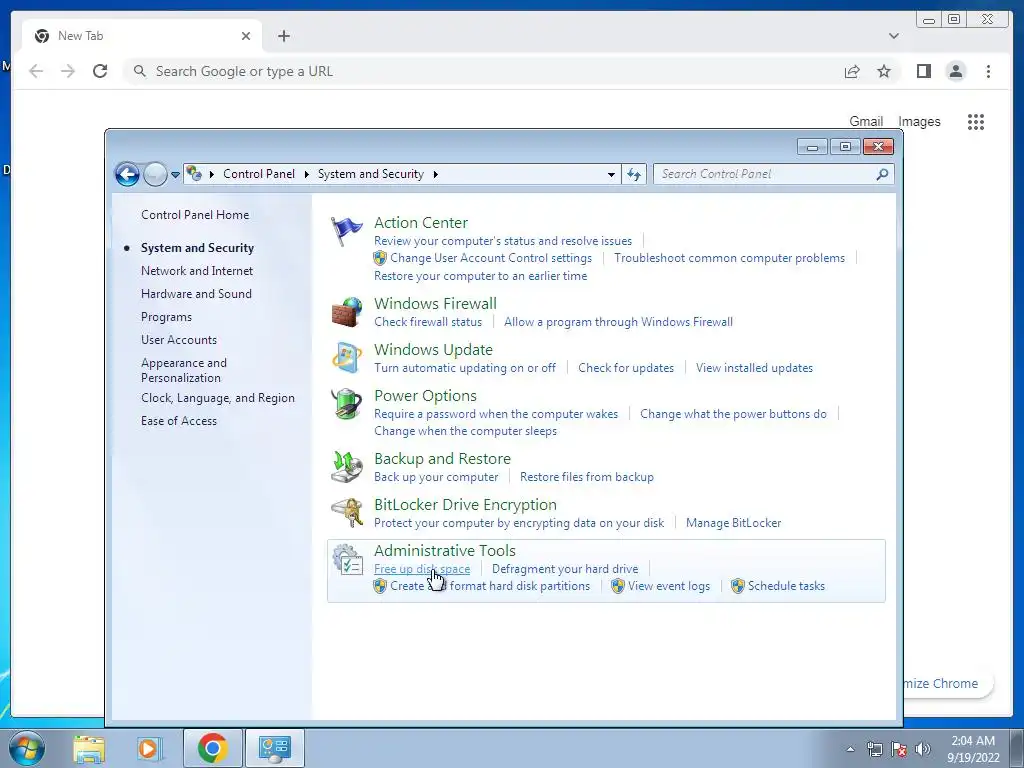Switch to Chrome from the taskbar
Image resolution: width=1024 pixels, height=768 pixels.
click(212, 748)
